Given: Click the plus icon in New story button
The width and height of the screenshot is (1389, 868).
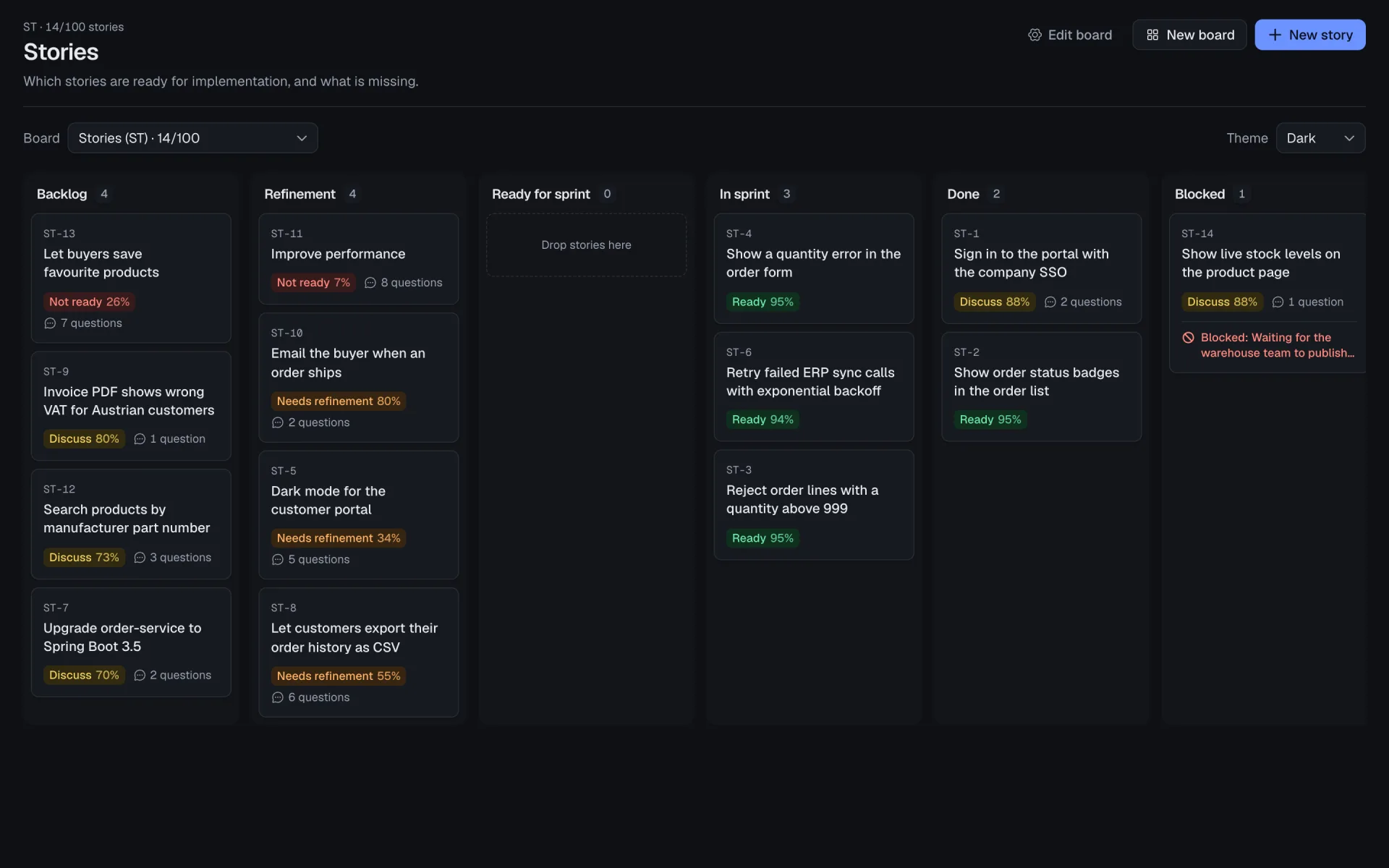Looking at the screenshot, I should (1275, 35).
